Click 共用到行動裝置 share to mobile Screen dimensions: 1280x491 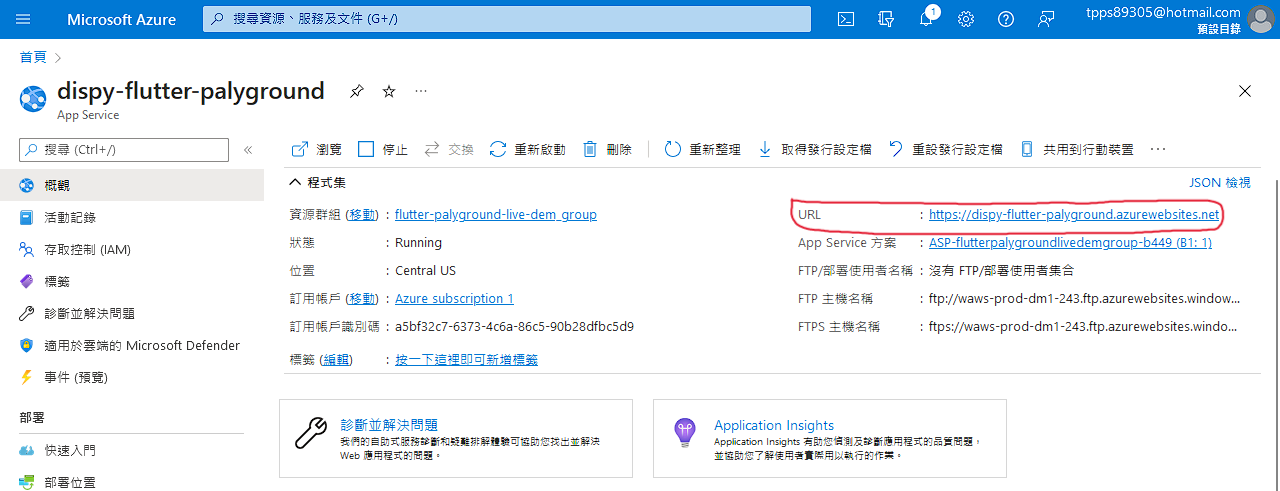1076,149
